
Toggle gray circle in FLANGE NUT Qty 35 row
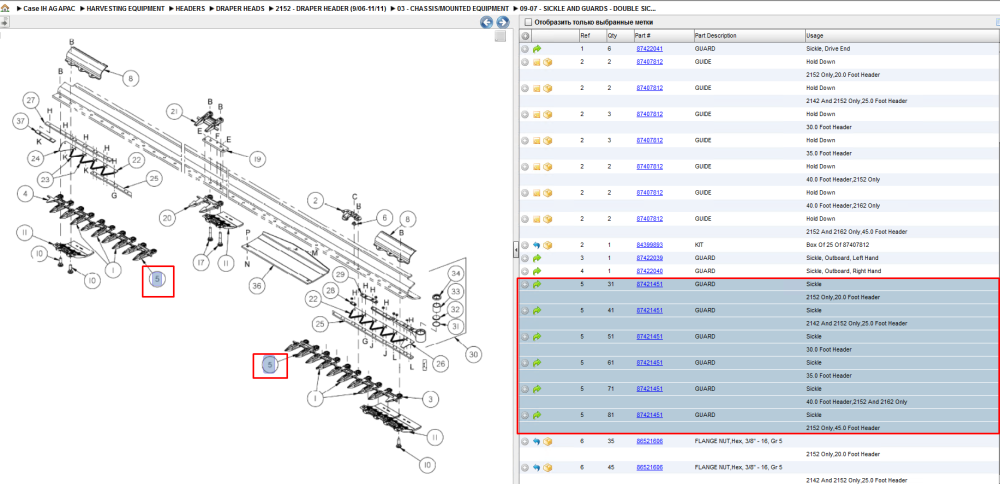[525, 441]
